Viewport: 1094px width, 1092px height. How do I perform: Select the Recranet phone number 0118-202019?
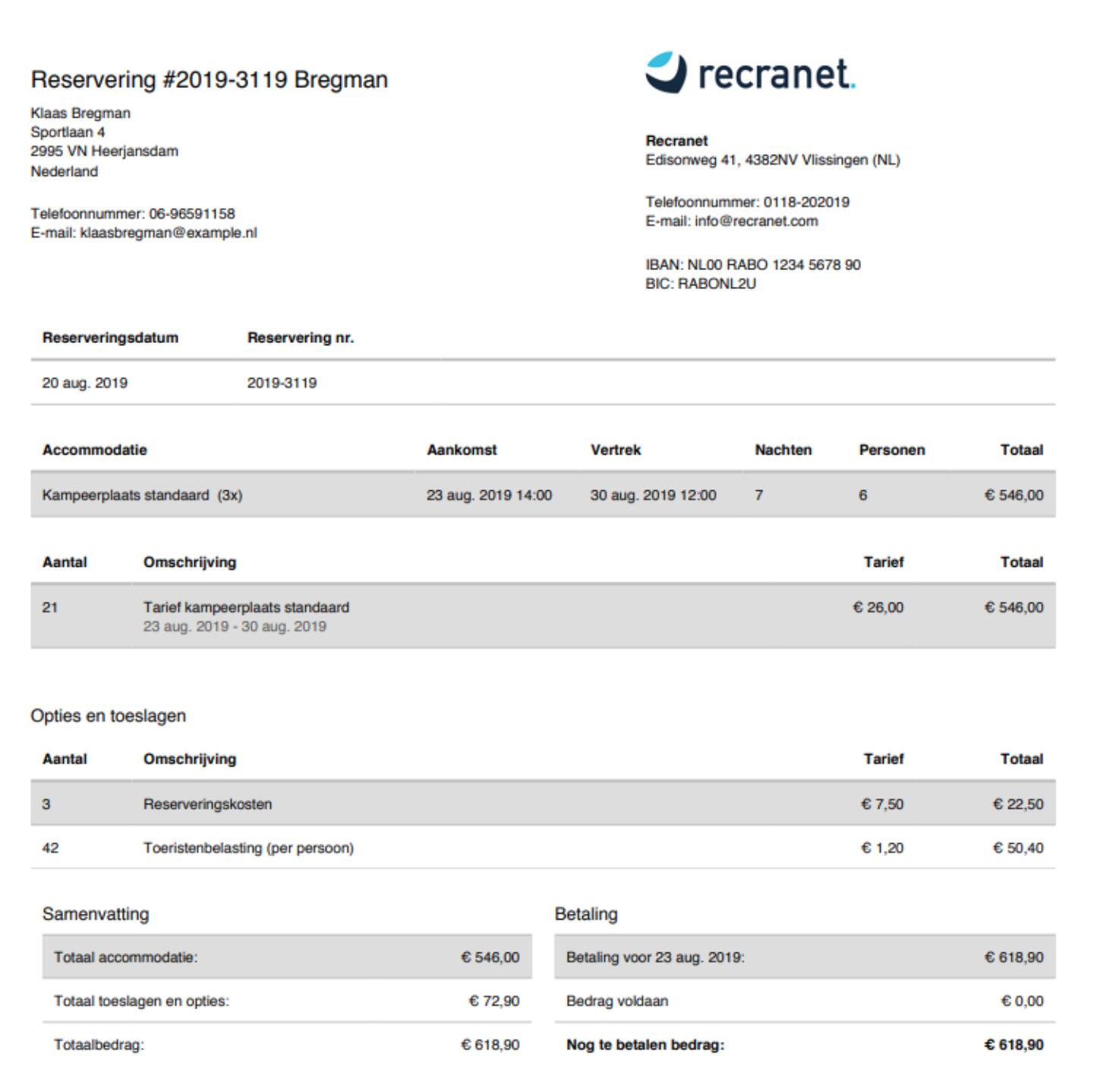(x=806, y=203)
